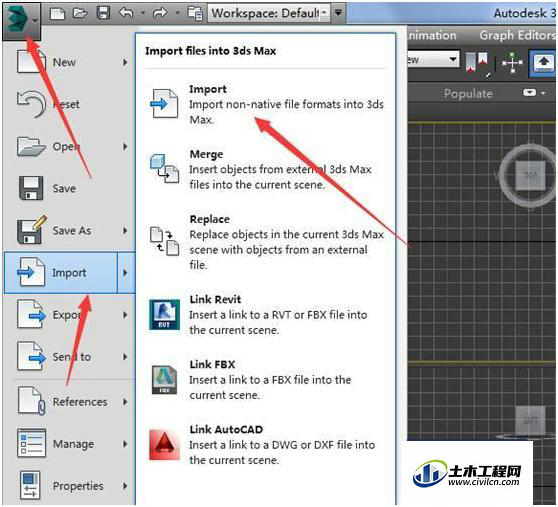Click the New Scene icon in quick toolbar
This screenshot has width=558, height=507.
tap(58, 14)
